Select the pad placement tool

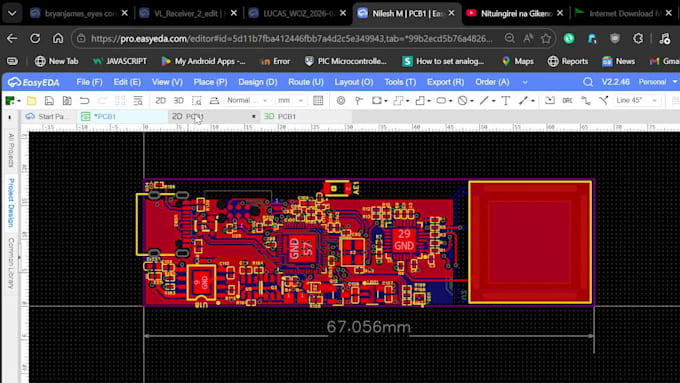point(359,101)
